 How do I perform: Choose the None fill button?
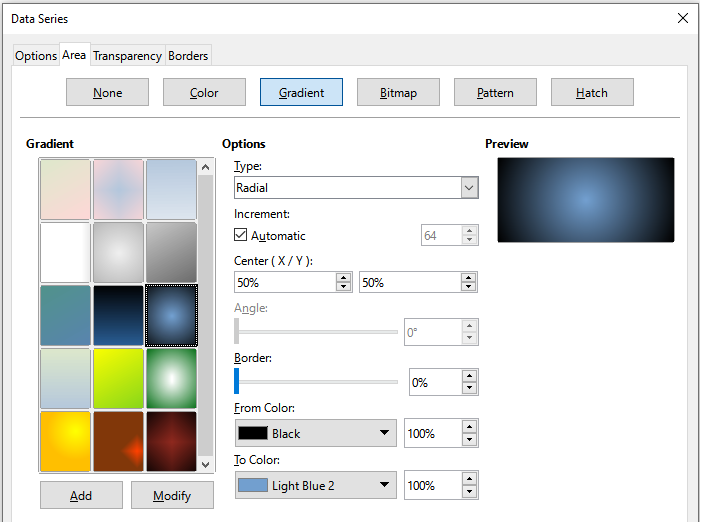(107, 93)
